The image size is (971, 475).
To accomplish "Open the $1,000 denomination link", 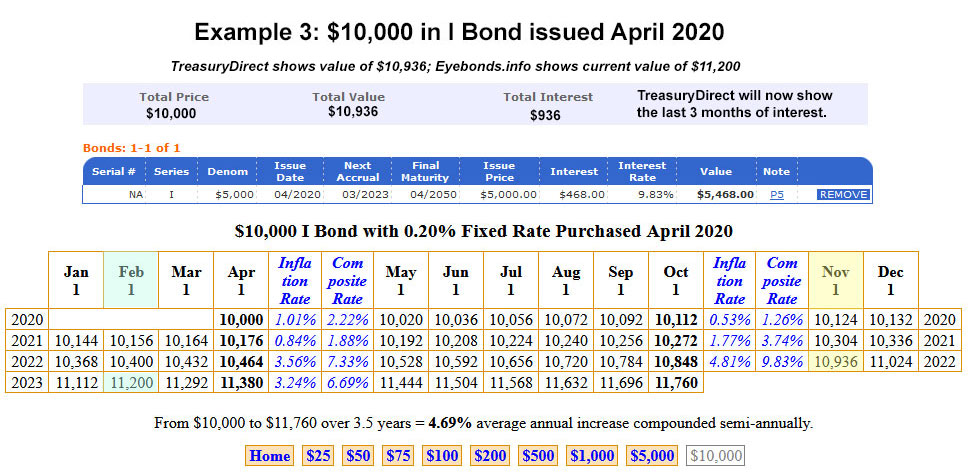I will 593,456.
